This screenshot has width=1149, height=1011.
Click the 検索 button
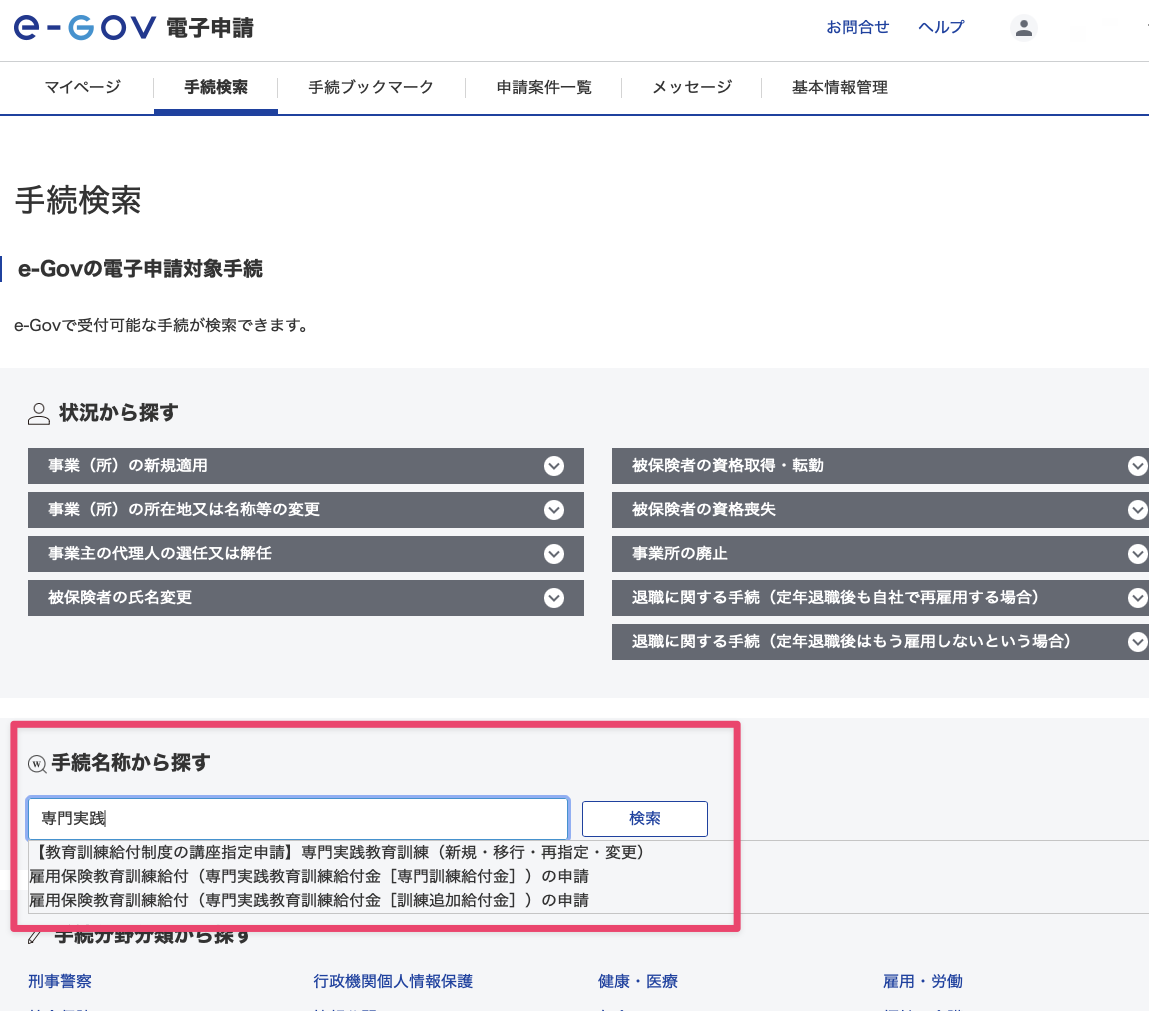(644, 818)
